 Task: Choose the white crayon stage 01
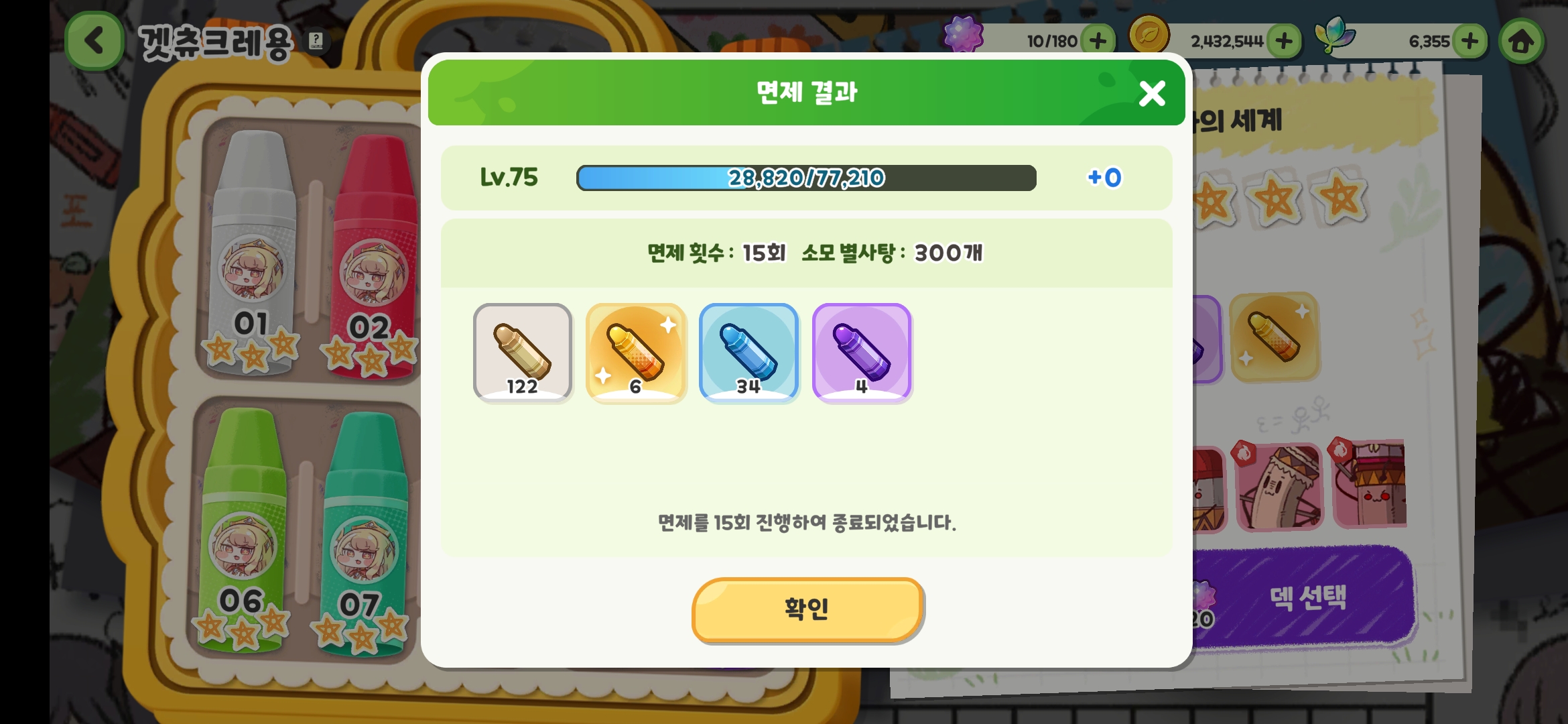pos(253,251)
